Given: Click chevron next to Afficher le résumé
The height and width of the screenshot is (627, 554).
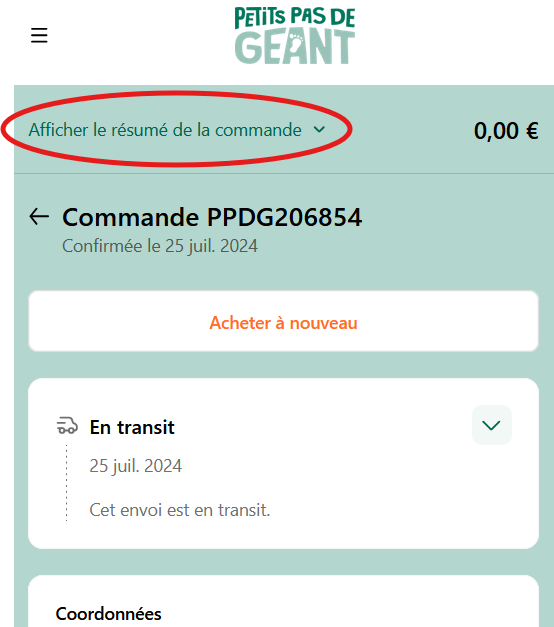Looking at the screenshot, I should click(x=319, y=130).
